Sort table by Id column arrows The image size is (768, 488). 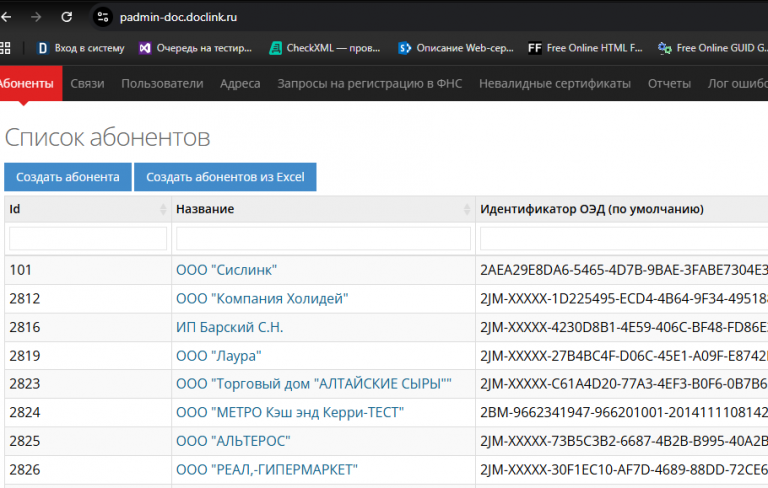click(x=163, y=210)
